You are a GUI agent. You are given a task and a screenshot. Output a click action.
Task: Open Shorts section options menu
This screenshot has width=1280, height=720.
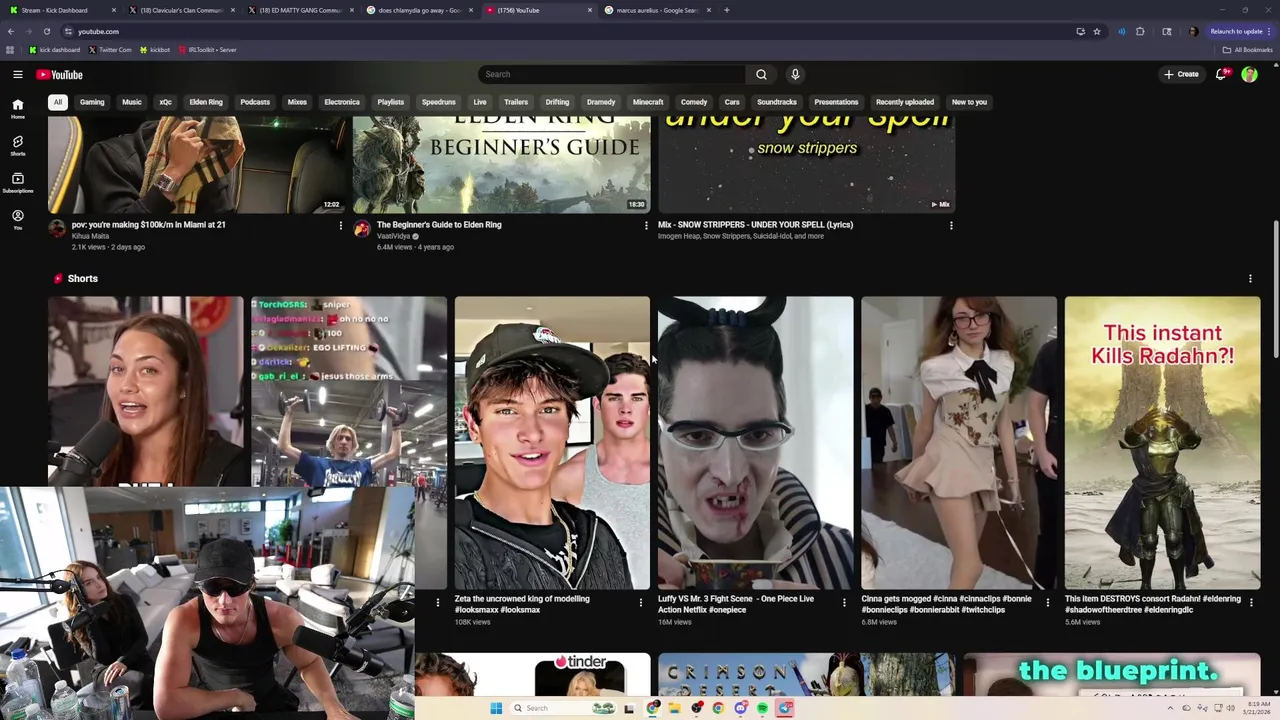(1250, 279)
